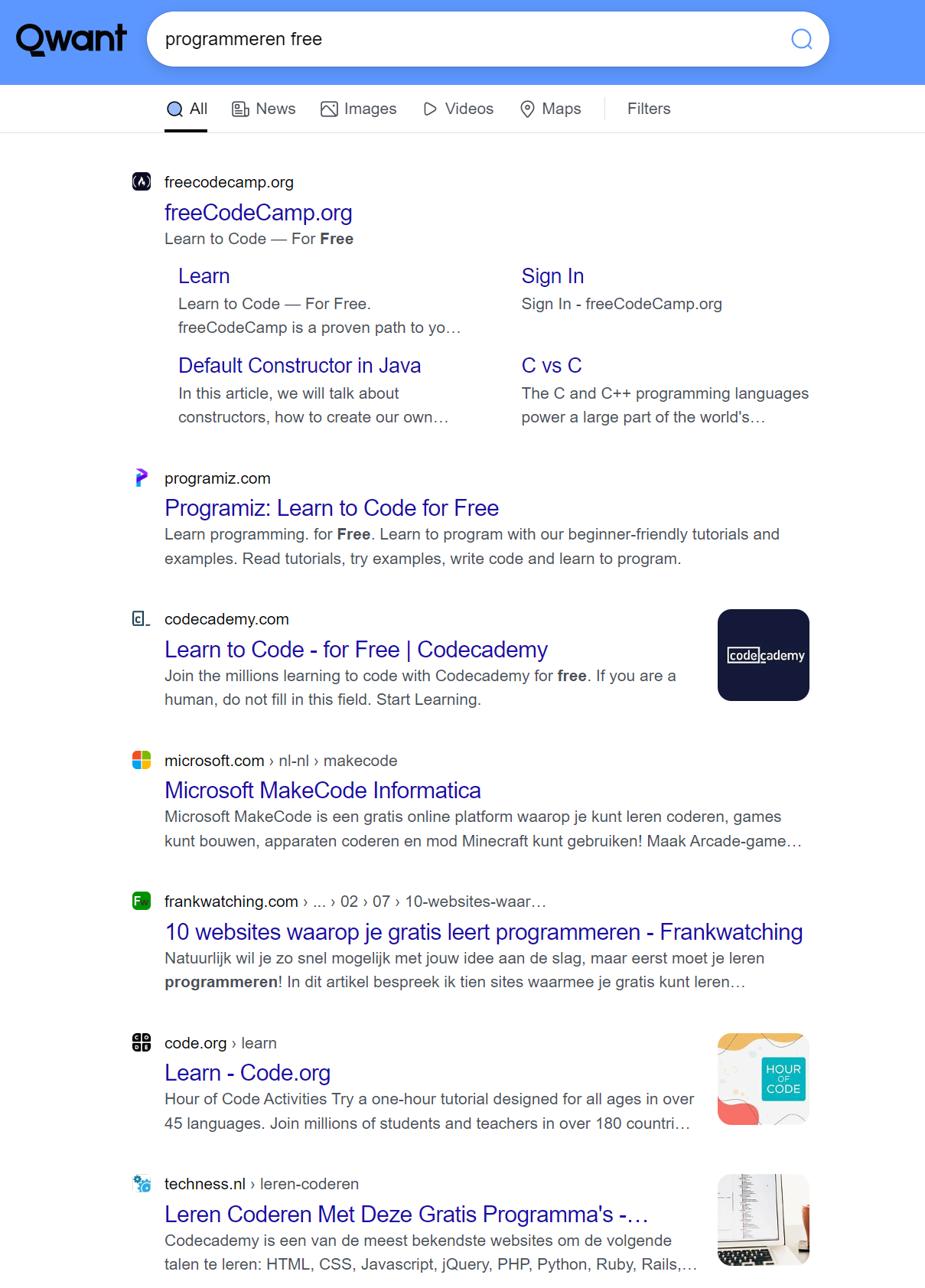The height and width of the screenshot is (1288, 925).
Task: Select the All results tab
Action: pos(187,109)
